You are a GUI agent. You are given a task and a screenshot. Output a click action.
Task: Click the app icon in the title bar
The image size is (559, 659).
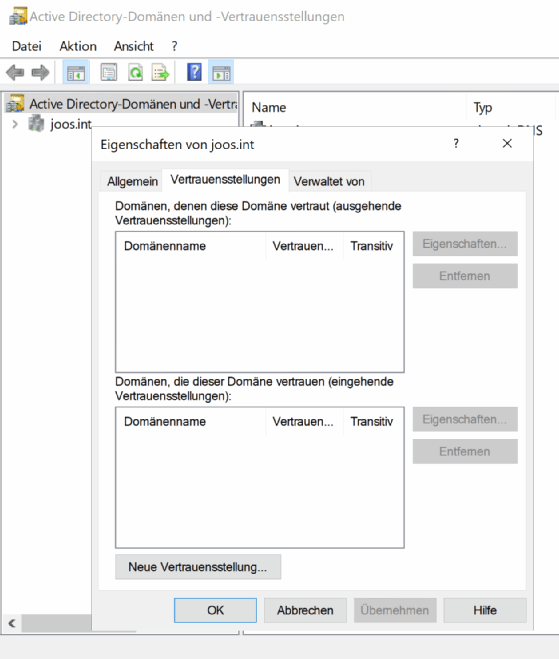pyautogui.click(x=18, y=16)
